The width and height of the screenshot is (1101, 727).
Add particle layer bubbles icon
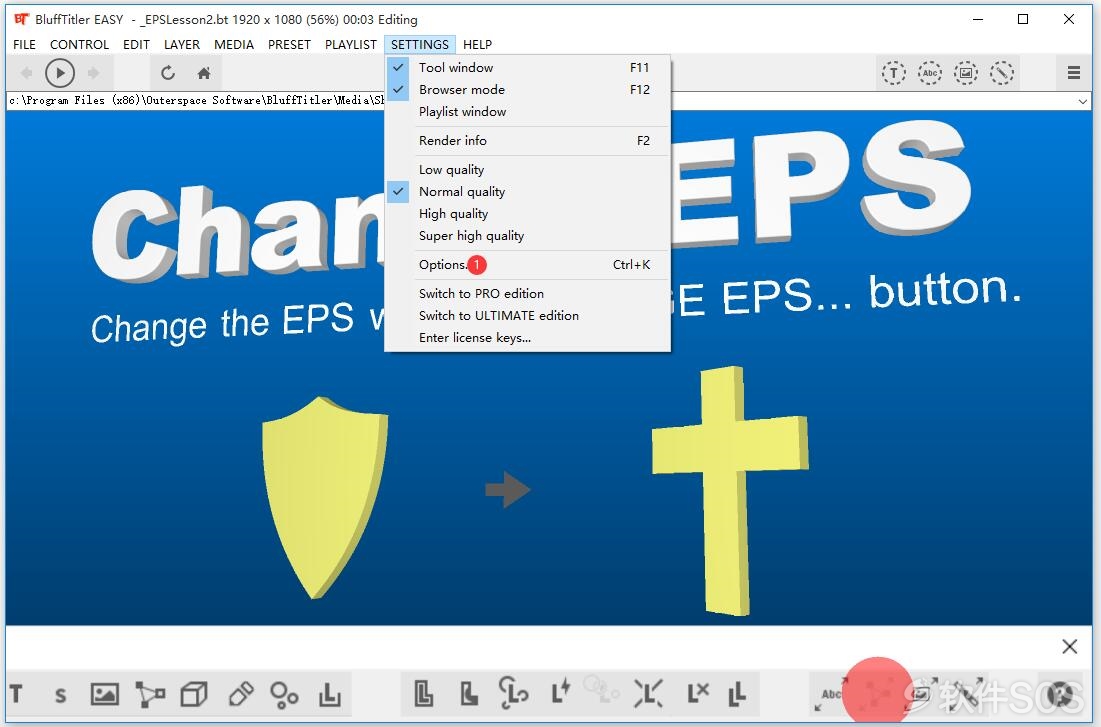[284, 695]
